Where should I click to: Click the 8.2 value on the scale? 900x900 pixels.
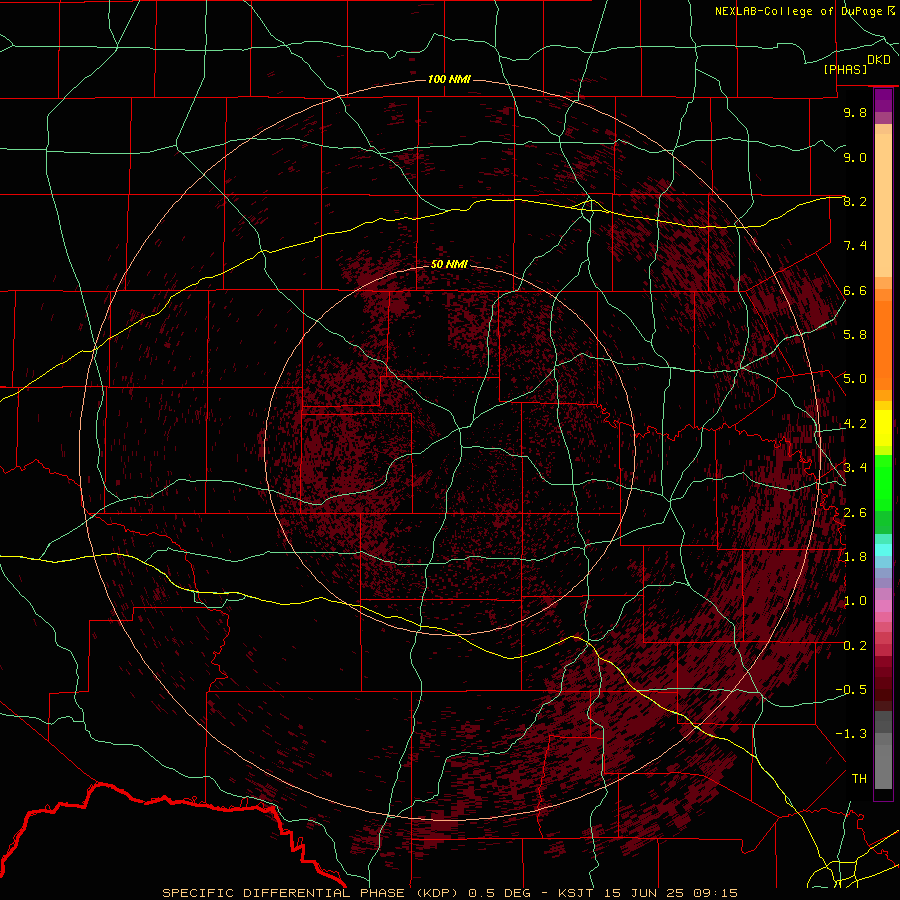coord(855,201)
